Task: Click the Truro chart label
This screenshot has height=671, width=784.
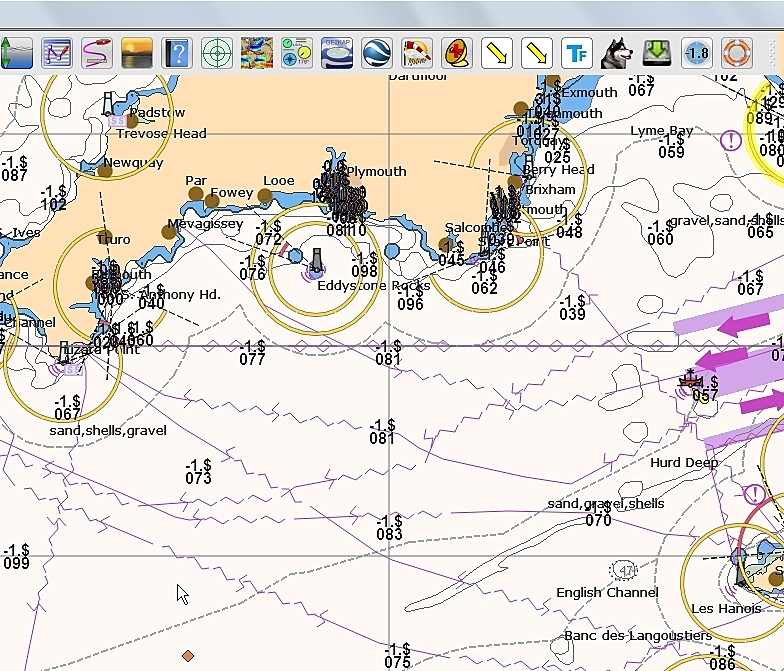Action: coord(114,240)
